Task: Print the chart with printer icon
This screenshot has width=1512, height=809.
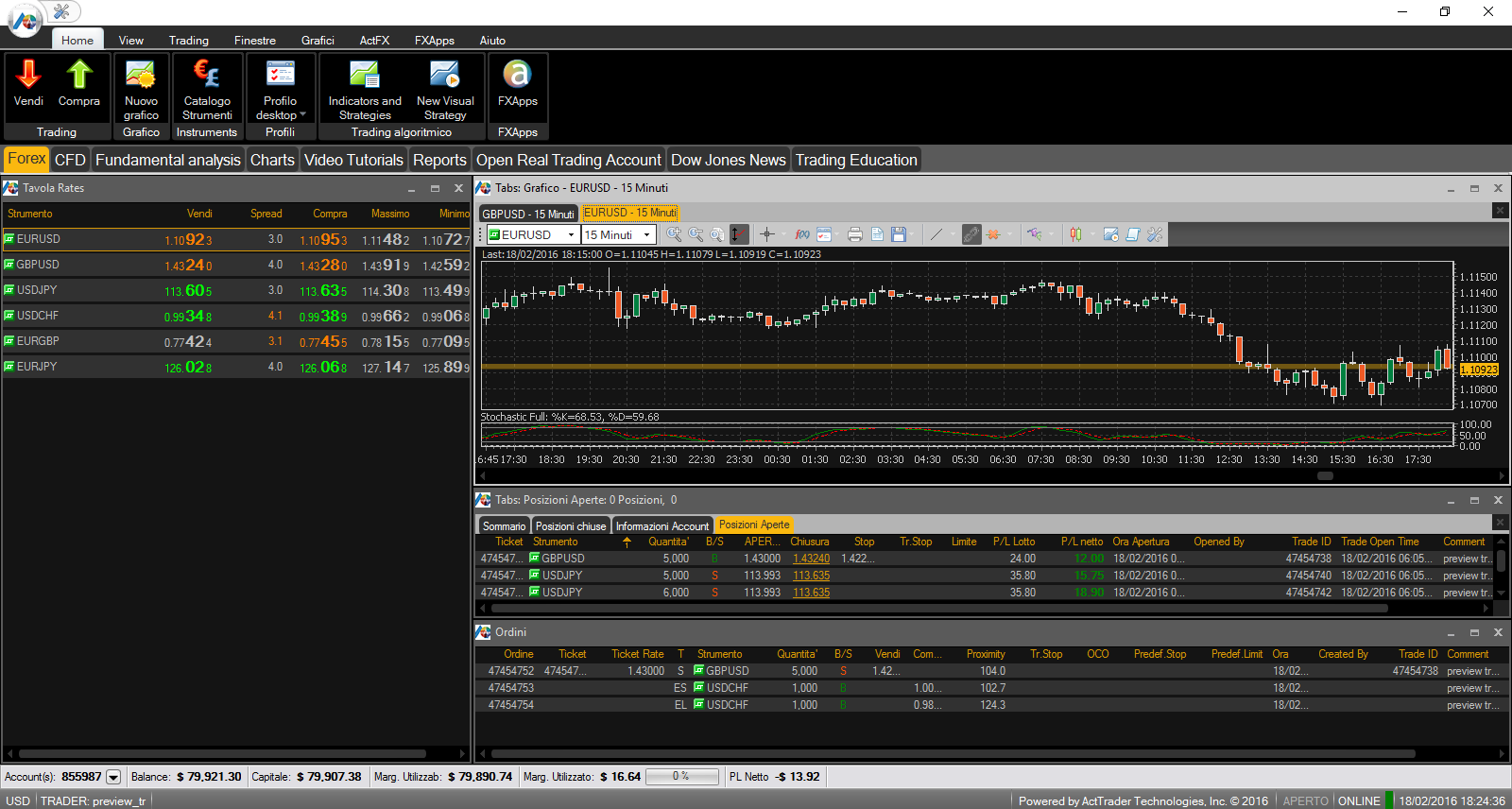Action: [855, 234]
